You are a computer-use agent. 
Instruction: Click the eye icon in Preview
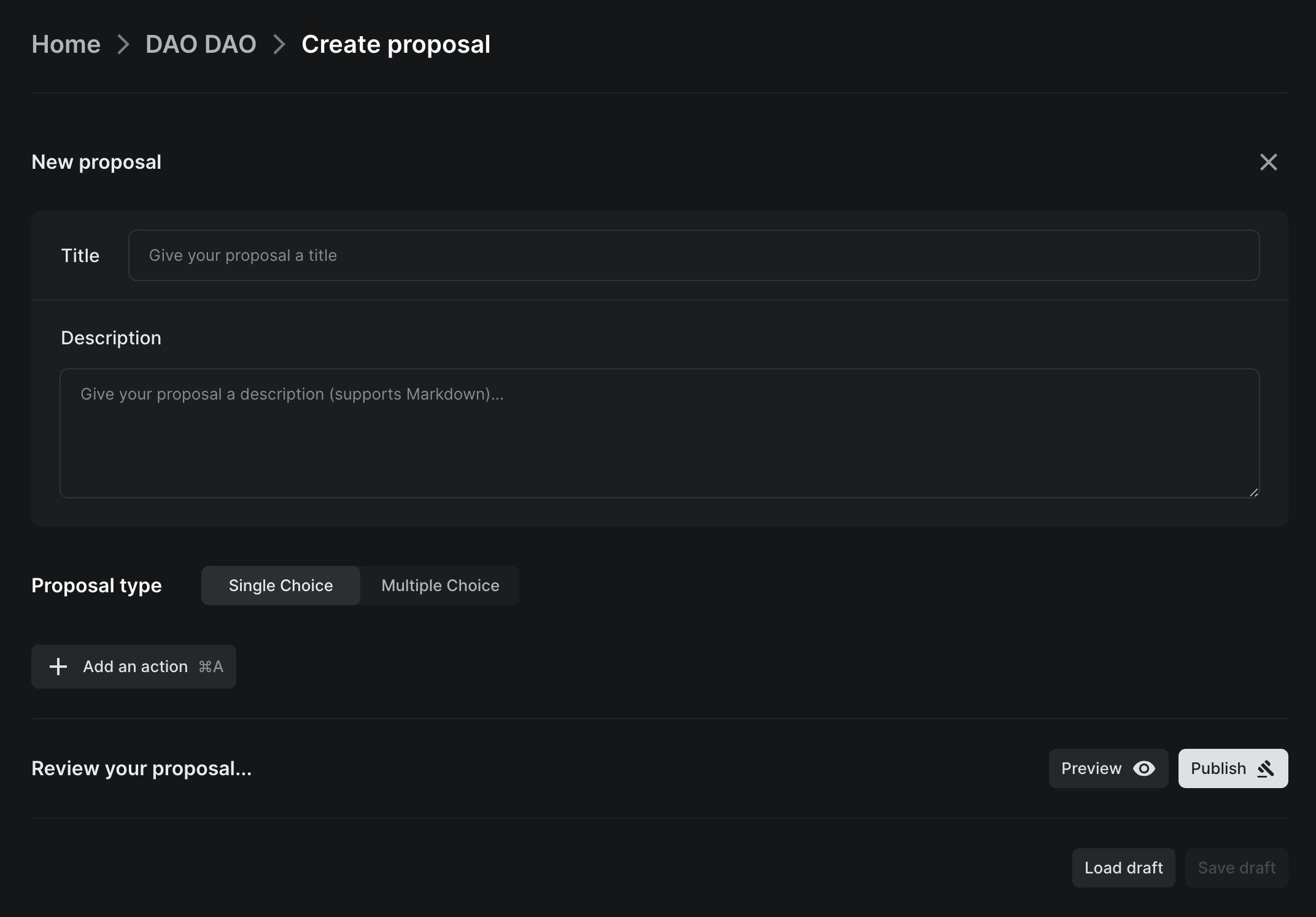point(1144,768)
